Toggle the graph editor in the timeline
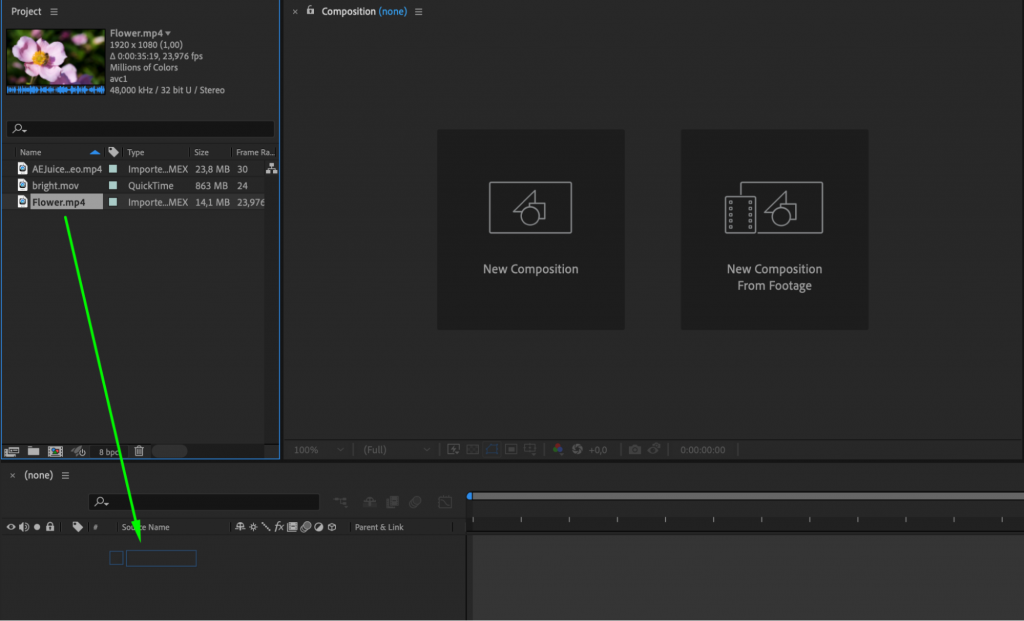Viewport: 1024px width, 621px height. click(443, 502)
